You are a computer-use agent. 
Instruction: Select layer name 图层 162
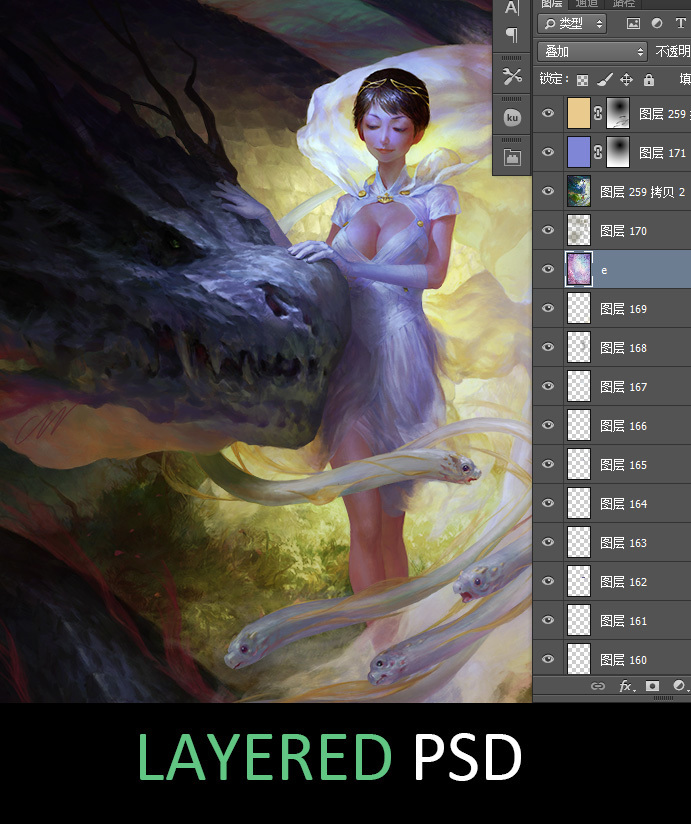[623, 582]
